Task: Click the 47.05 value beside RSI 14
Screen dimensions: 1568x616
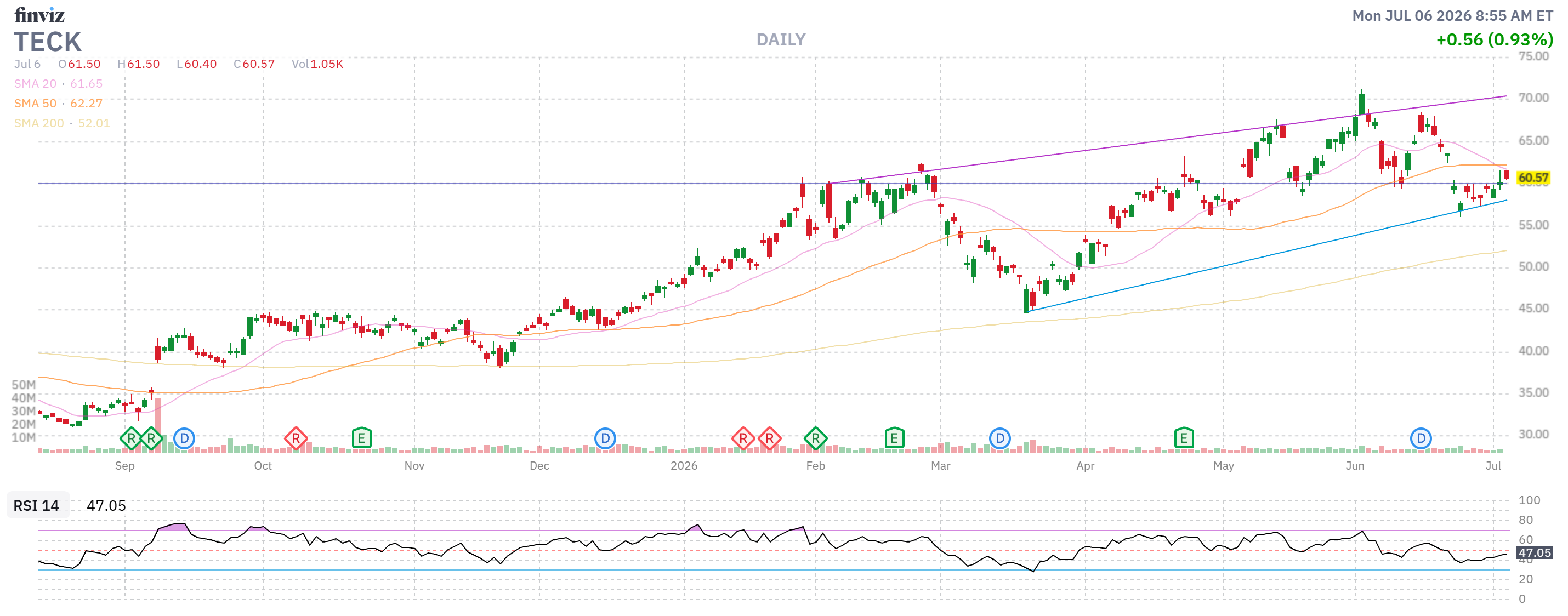Action: pyautogui.click(x=106, y=506)
